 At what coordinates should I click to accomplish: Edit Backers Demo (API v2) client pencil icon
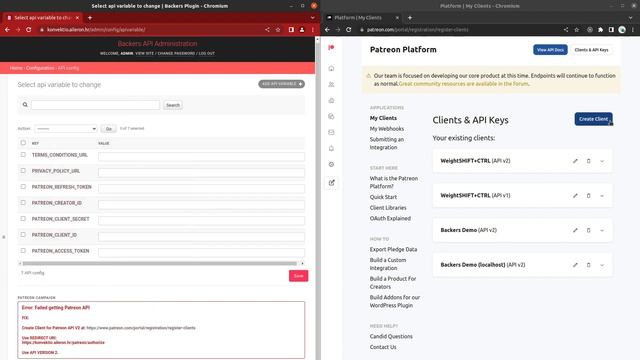[x=575, y=230]
